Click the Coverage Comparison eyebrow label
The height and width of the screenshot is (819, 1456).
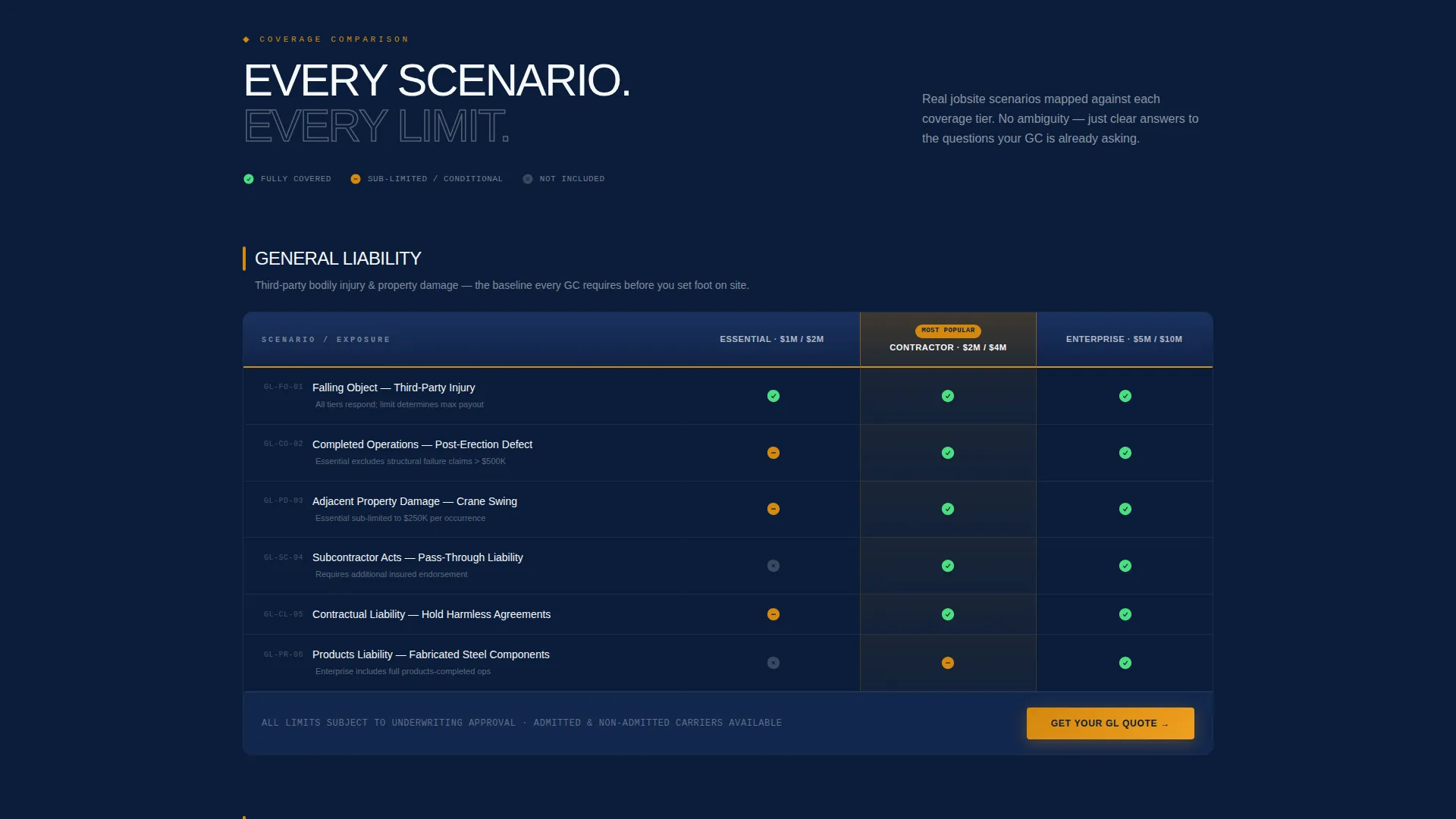(334, 39)
